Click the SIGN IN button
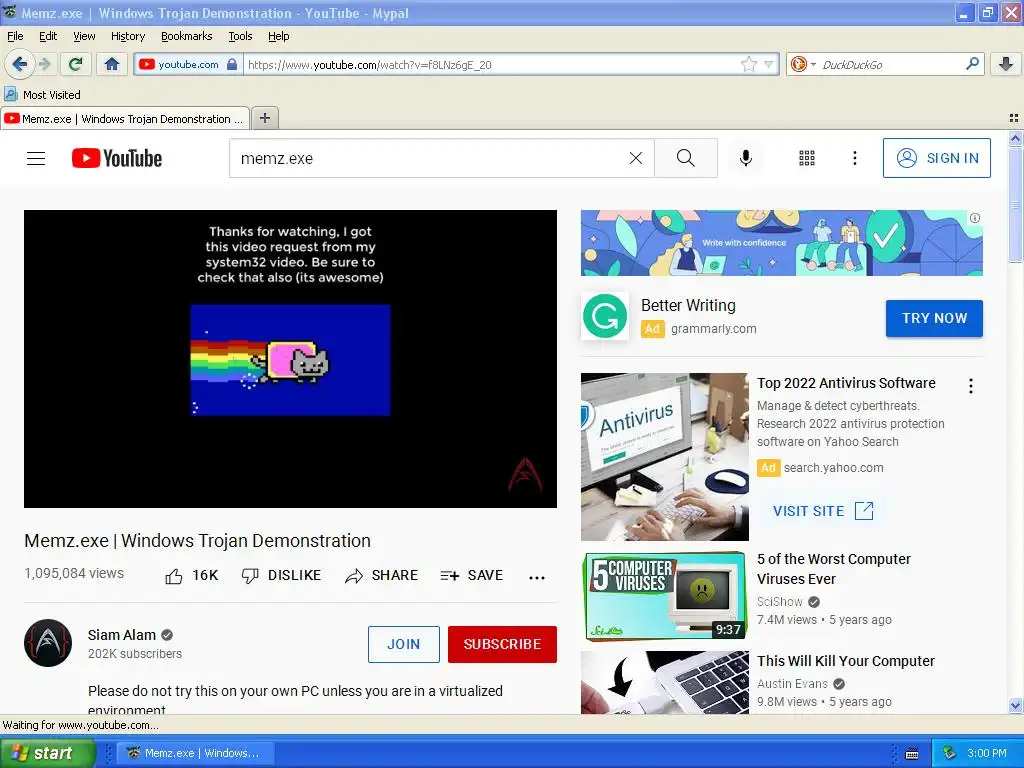The image size is (1024, 768). pyautogui.click(x=936, y=158)
